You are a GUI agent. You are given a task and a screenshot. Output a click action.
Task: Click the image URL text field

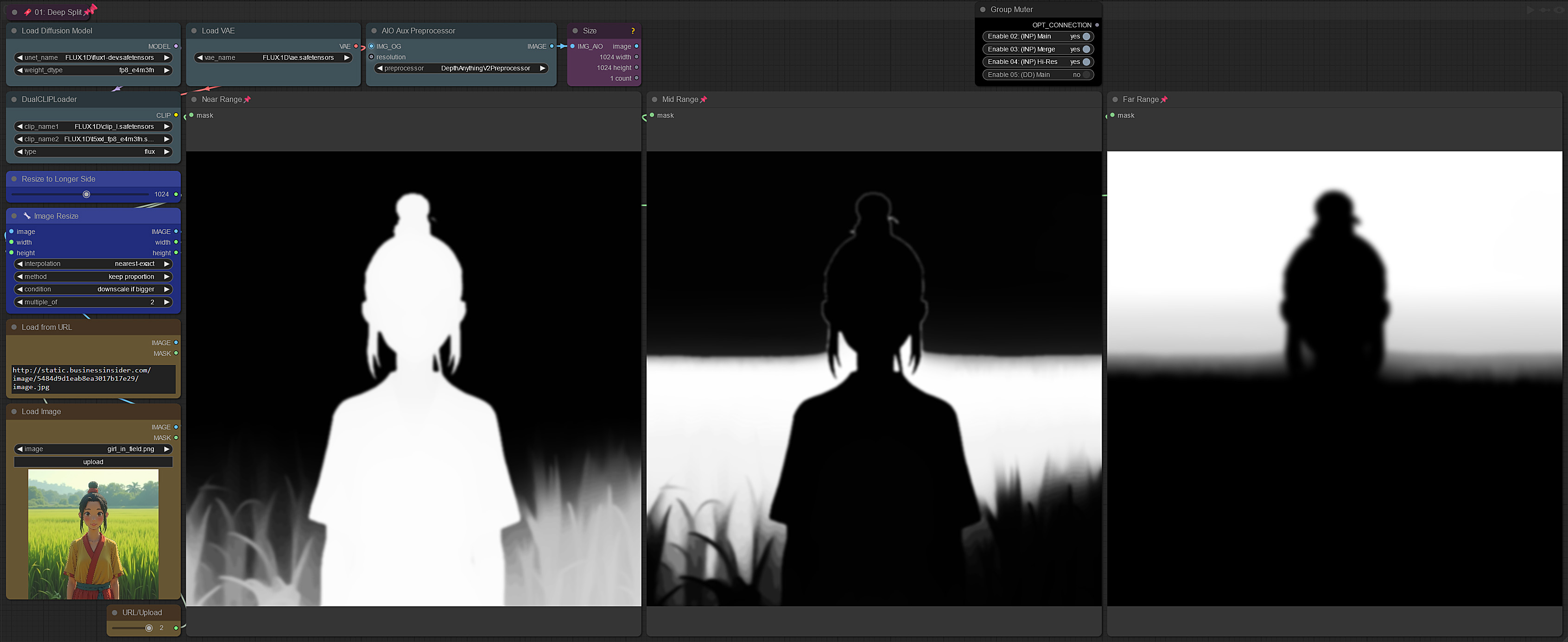(x=93, y=378)
